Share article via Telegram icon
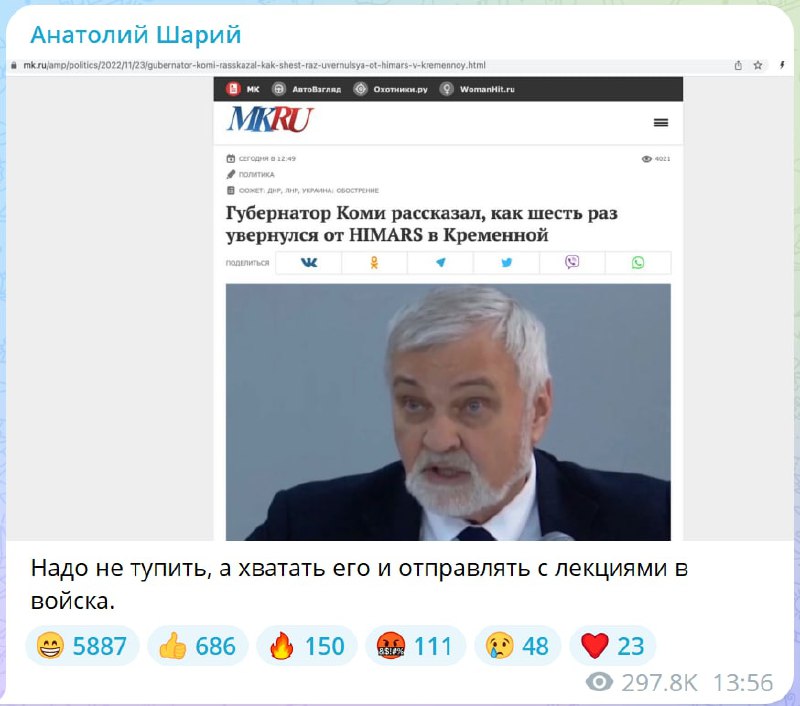The height and width of the screenshot is (706, 800). [x=440, y=263]
